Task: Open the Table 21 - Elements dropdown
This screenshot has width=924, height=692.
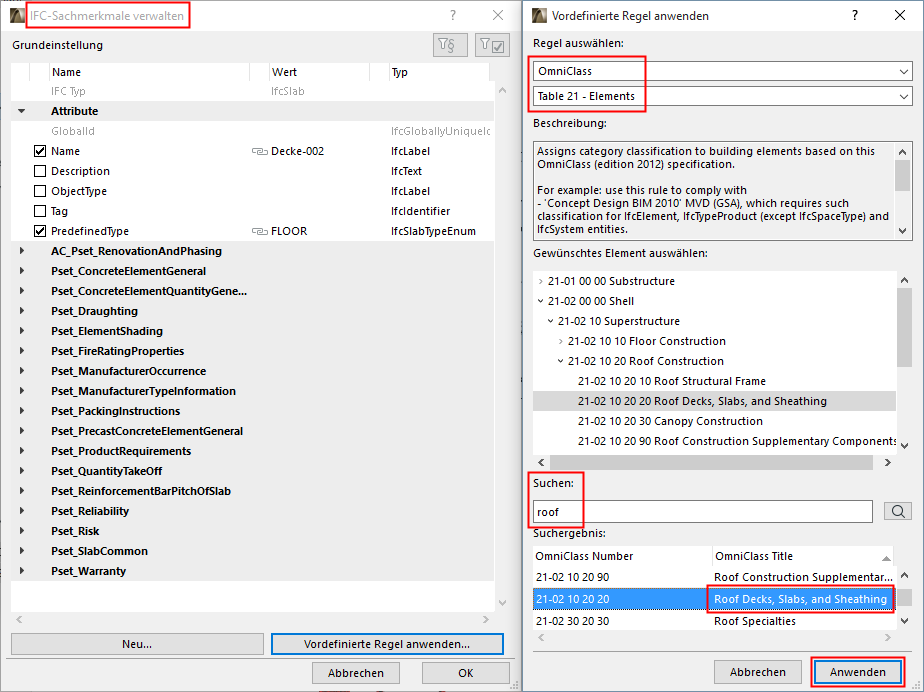Action: click(722, 96)
